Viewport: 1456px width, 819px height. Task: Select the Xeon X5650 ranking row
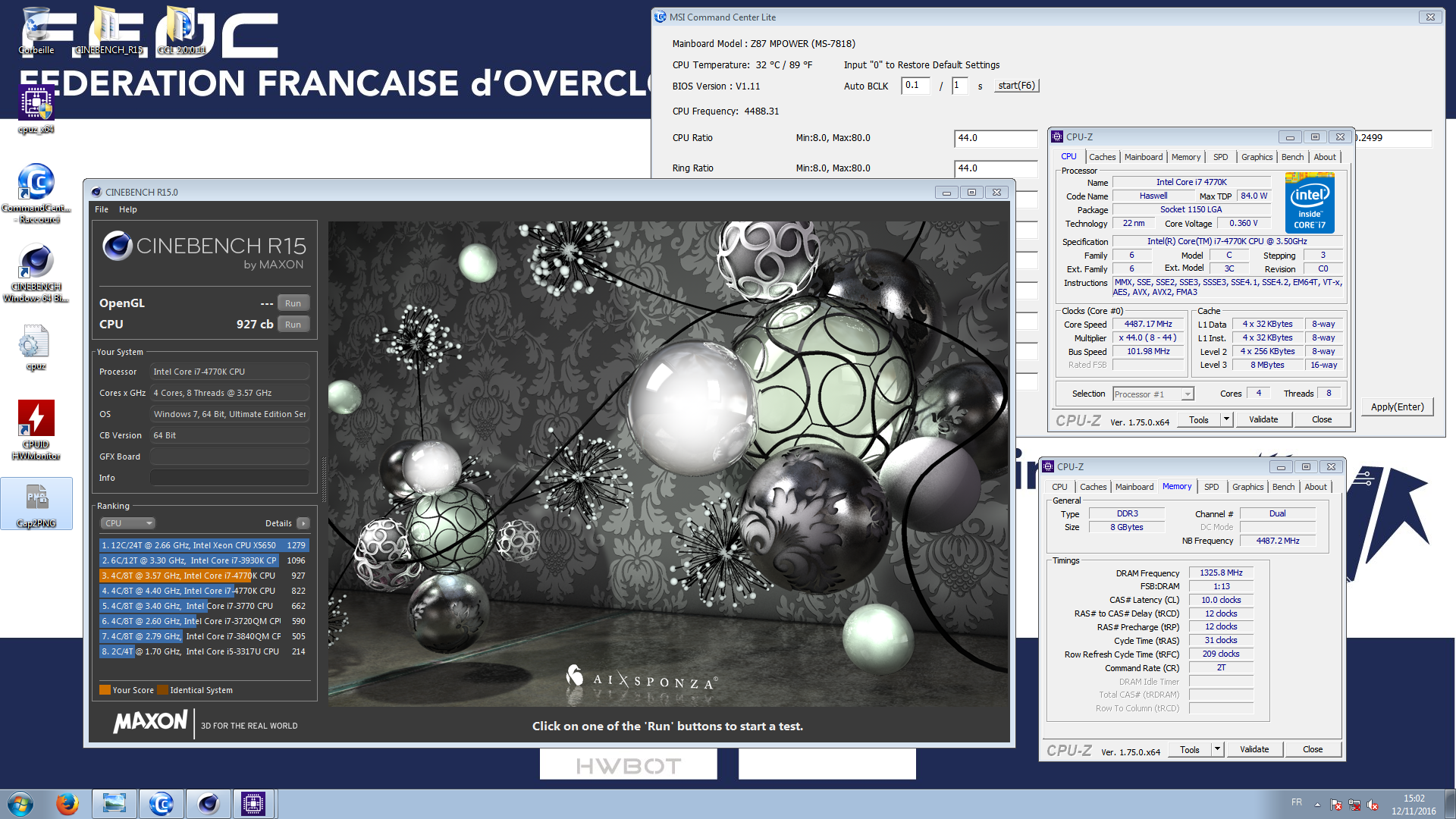(x=204, y=545)
